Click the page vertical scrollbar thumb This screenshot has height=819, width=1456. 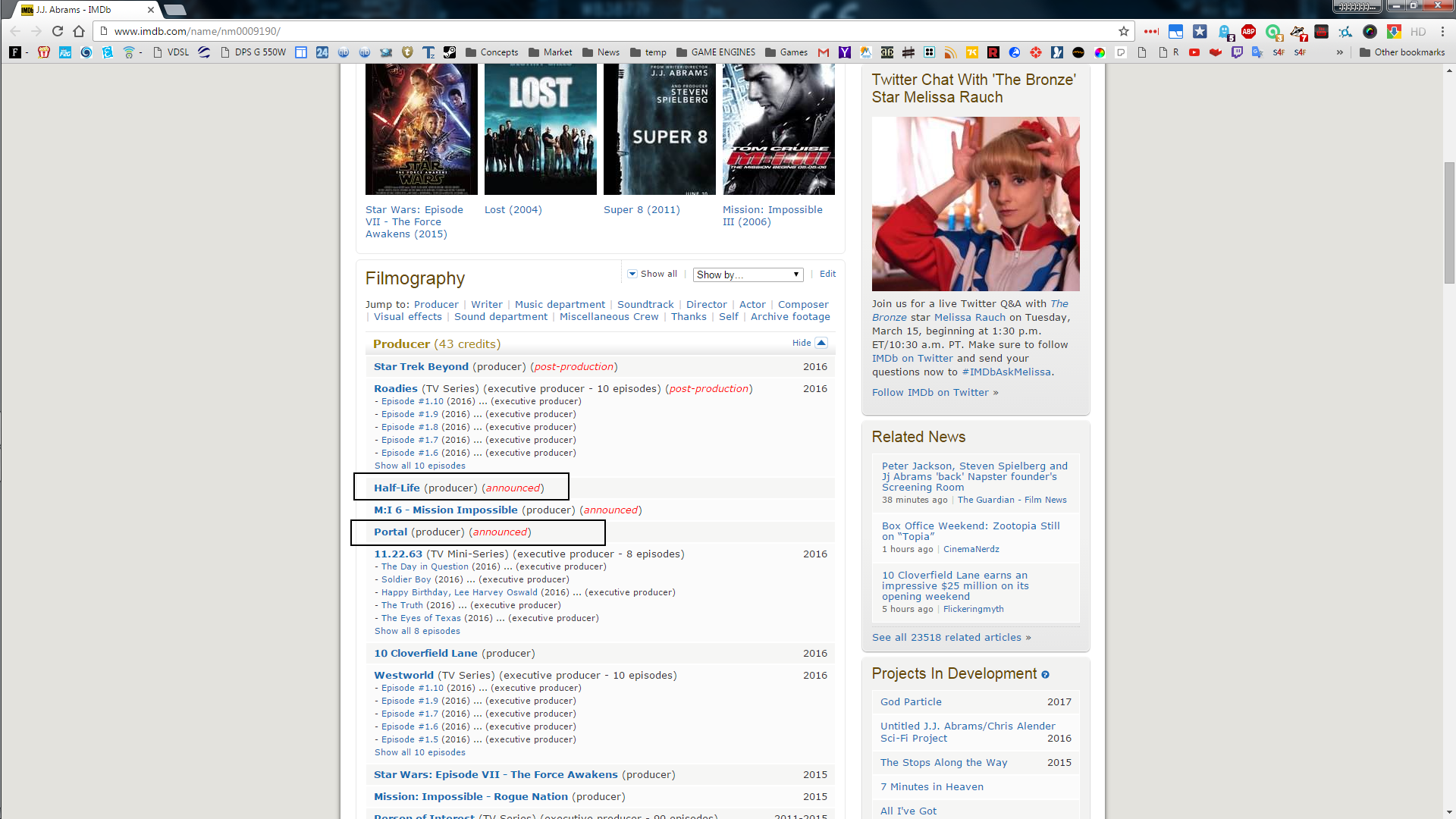click(1449, 222)
